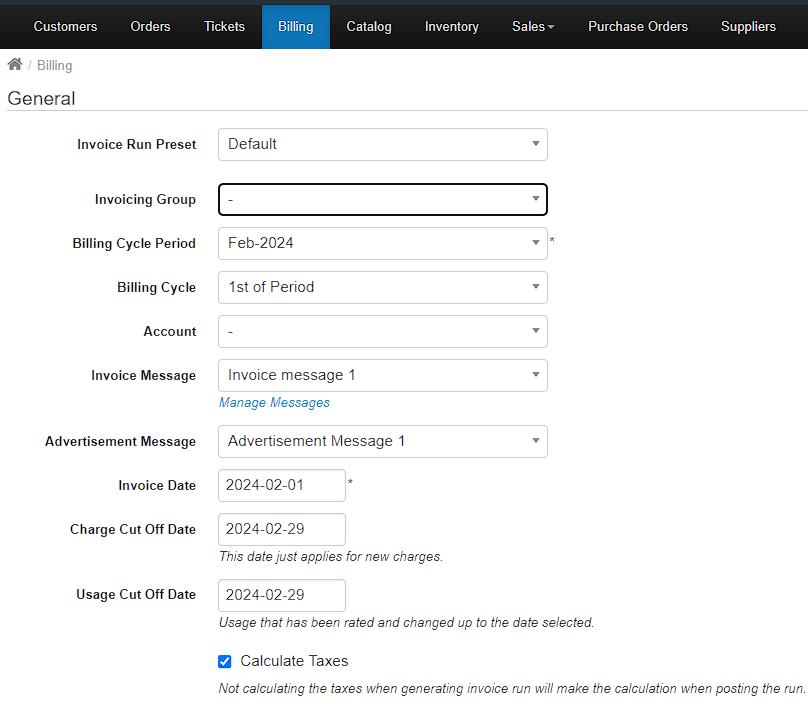Click the 'Usage that has been rated' hint text
Image resolution: width=808 pixels, height=712 pixels.
pos(407,622)
